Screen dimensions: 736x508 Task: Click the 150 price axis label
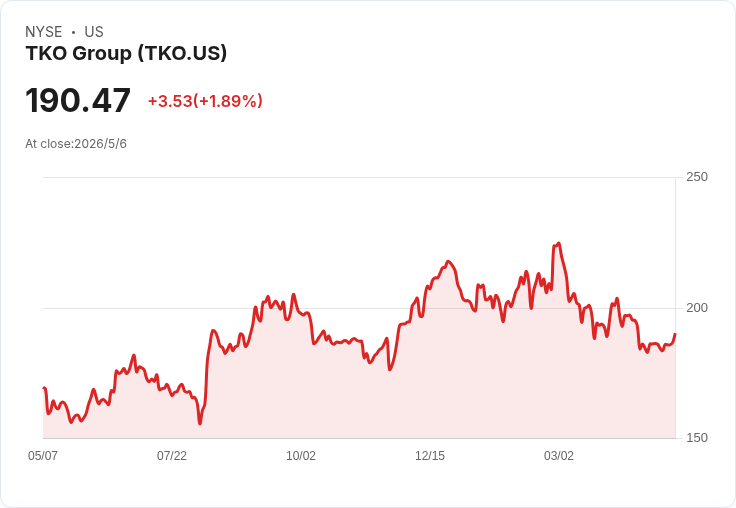tap(697, 438)
